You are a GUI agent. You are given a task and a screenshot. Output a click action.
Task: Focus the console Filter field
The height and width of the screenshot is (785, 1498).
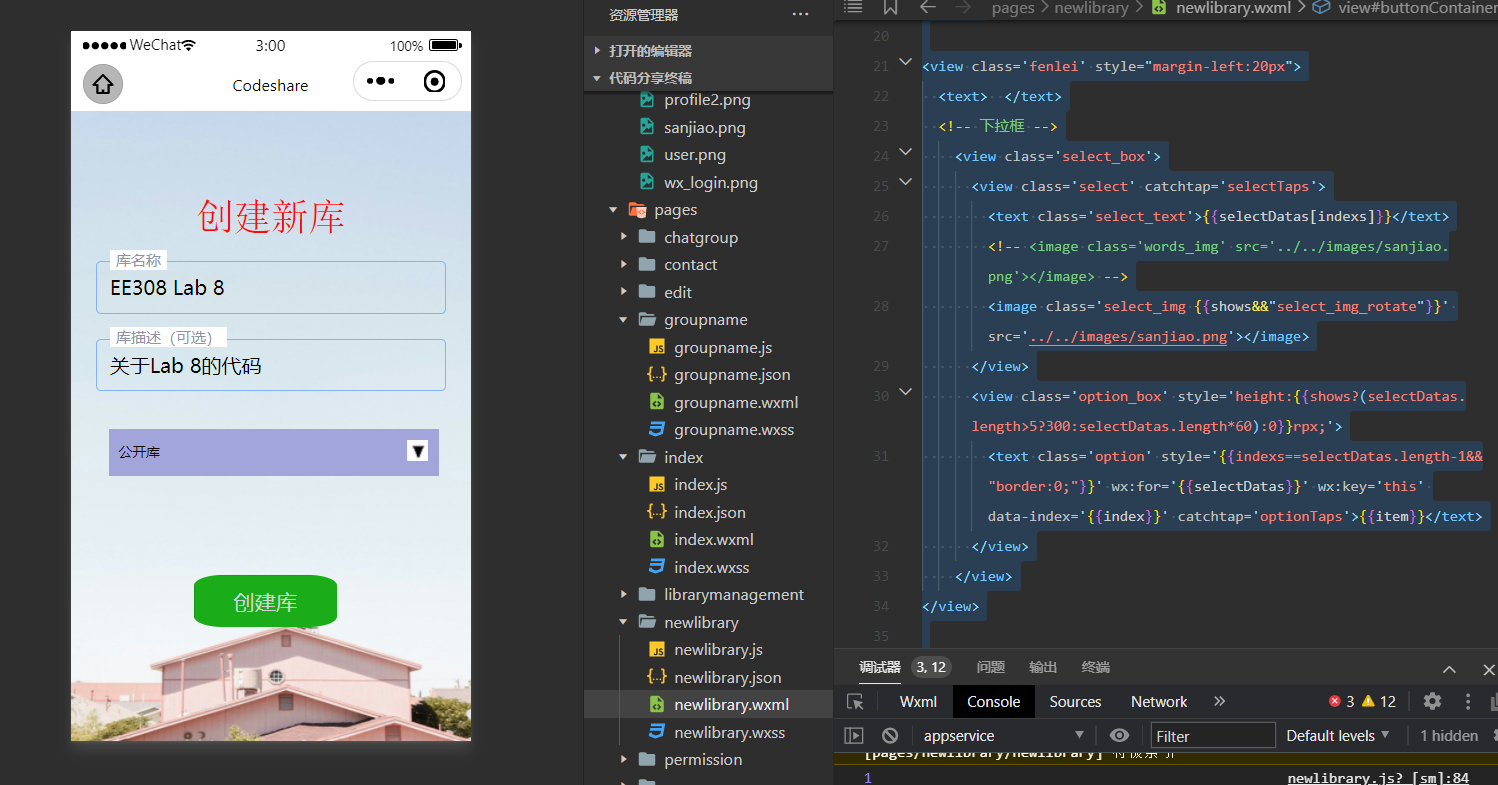pos(1213,736)
